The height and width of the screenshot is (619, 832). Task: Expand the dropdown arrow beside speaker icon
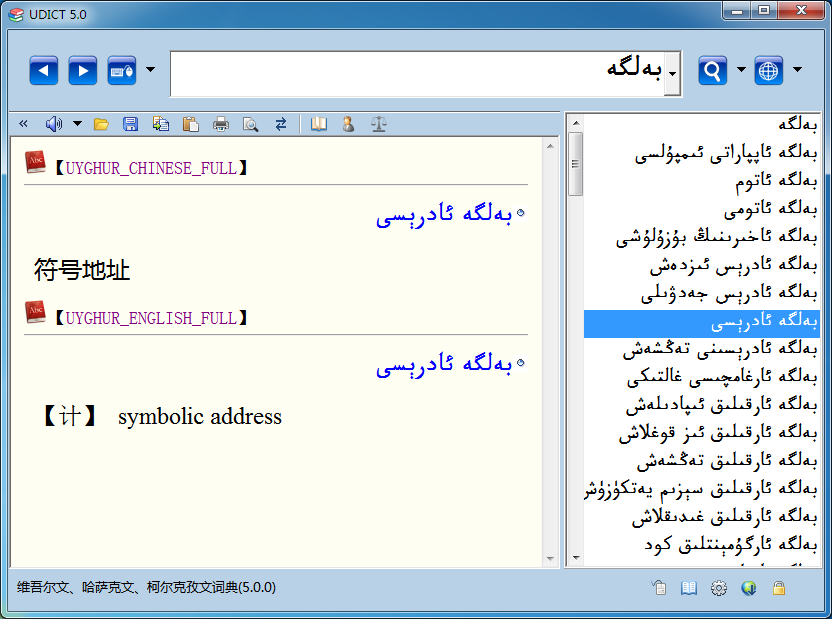[x=77, y=124]
